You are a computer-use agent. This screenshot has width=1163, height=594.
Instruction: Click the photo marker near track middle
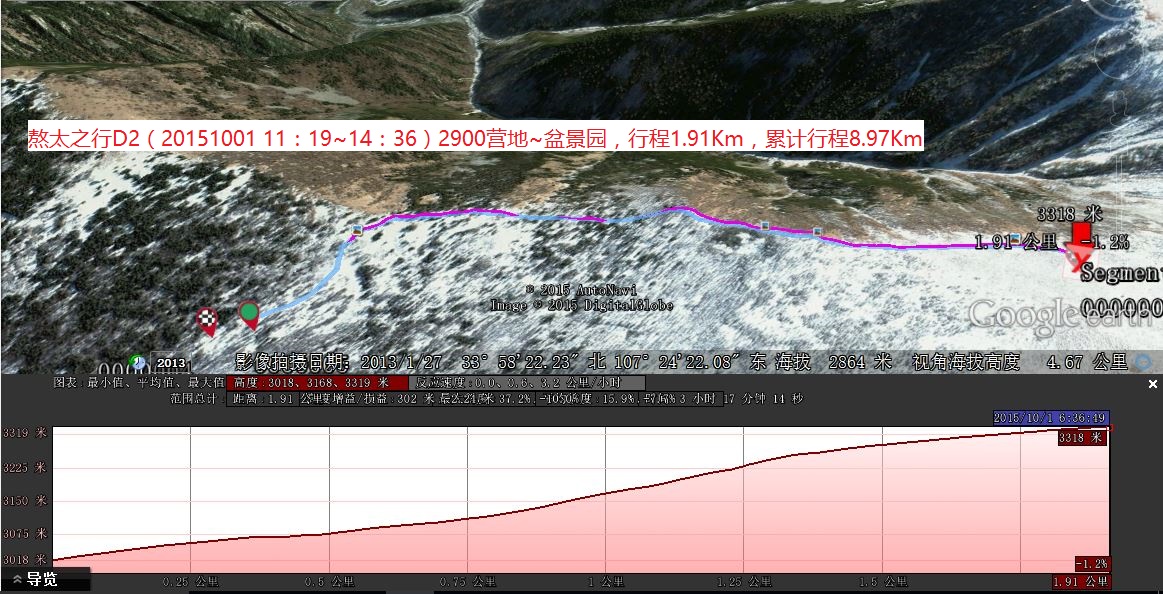point(765,226)
